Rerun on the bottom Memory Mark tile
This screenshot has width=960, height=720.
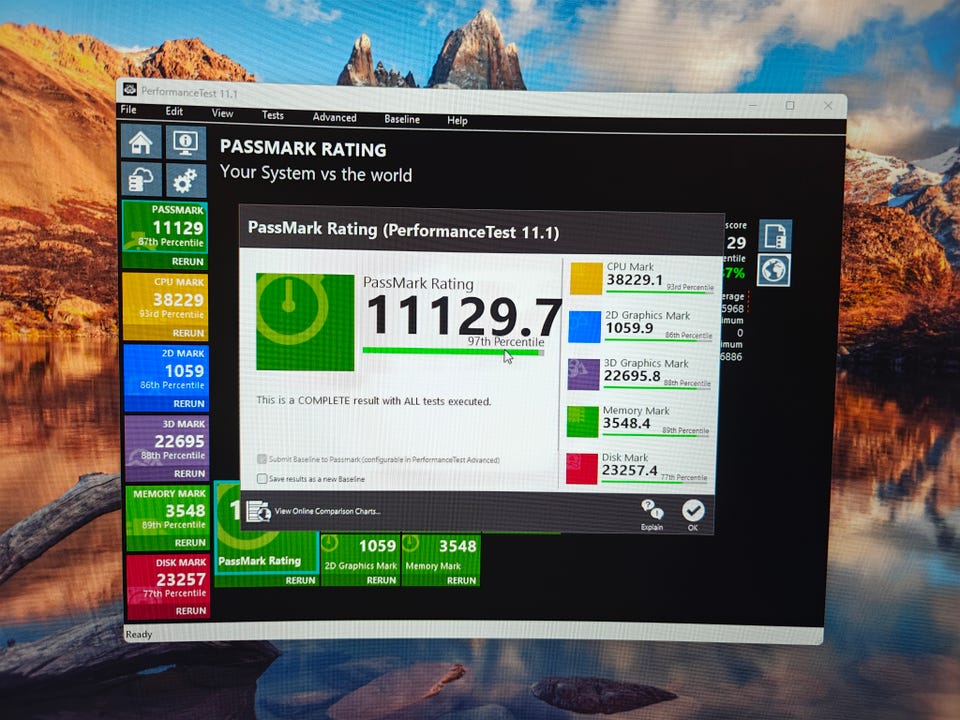tap(461, 580)
